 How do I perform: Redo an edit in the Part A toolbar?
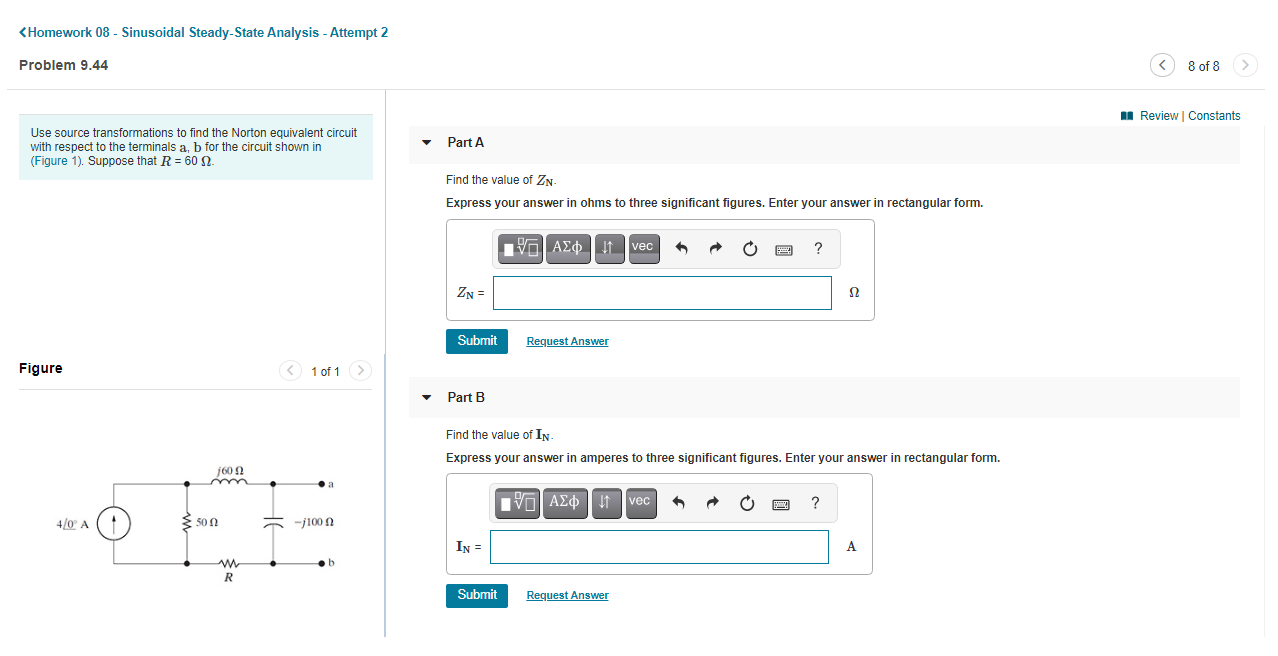click(x=714, y=248)
